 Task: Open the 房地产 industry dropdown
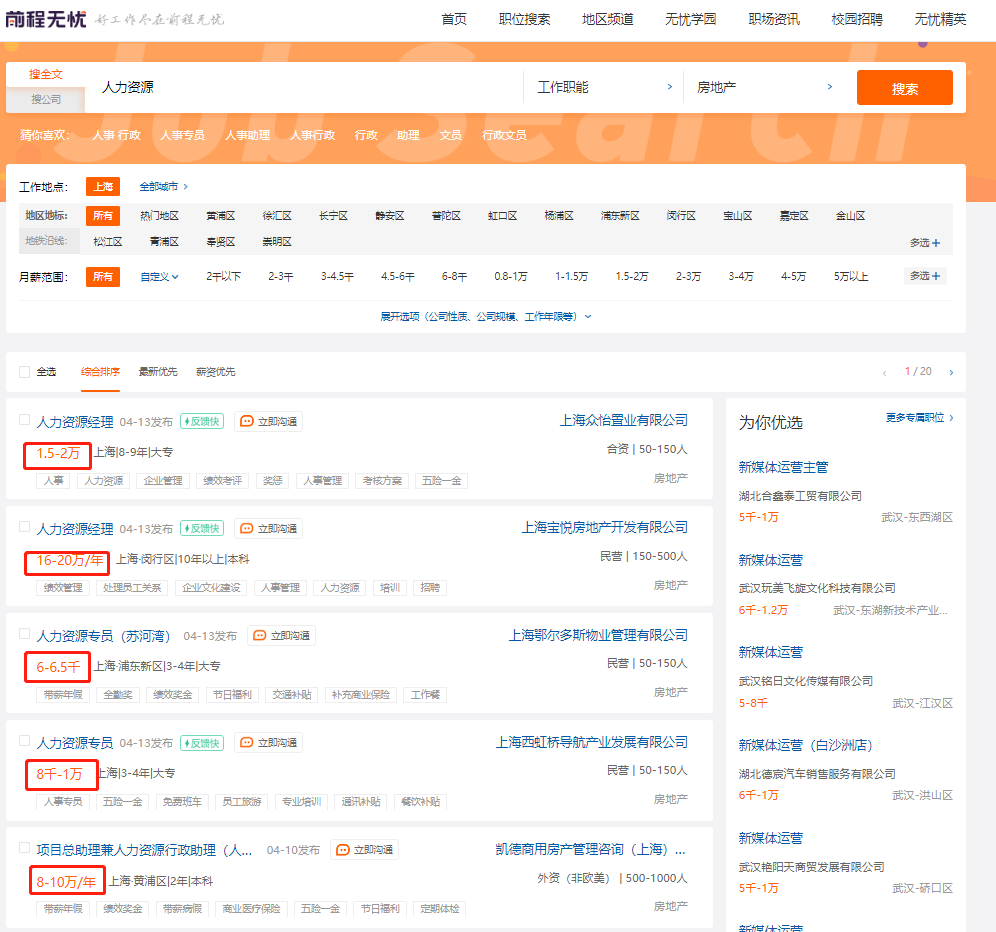point(765,87)
